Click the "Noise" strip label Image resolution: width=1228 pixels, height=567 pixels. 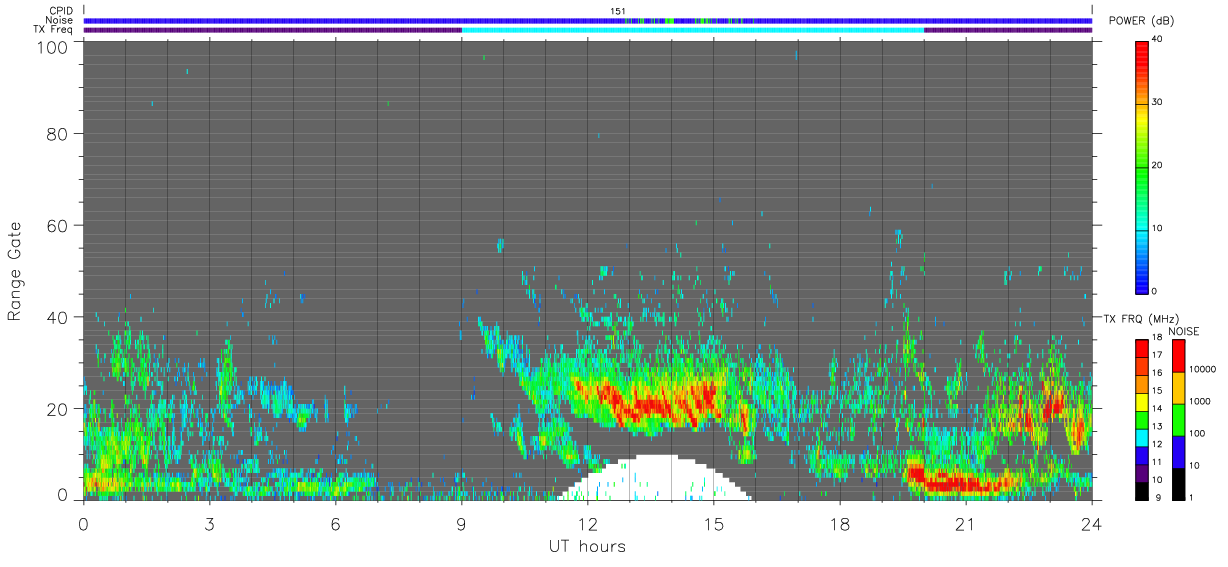(60, 21)
